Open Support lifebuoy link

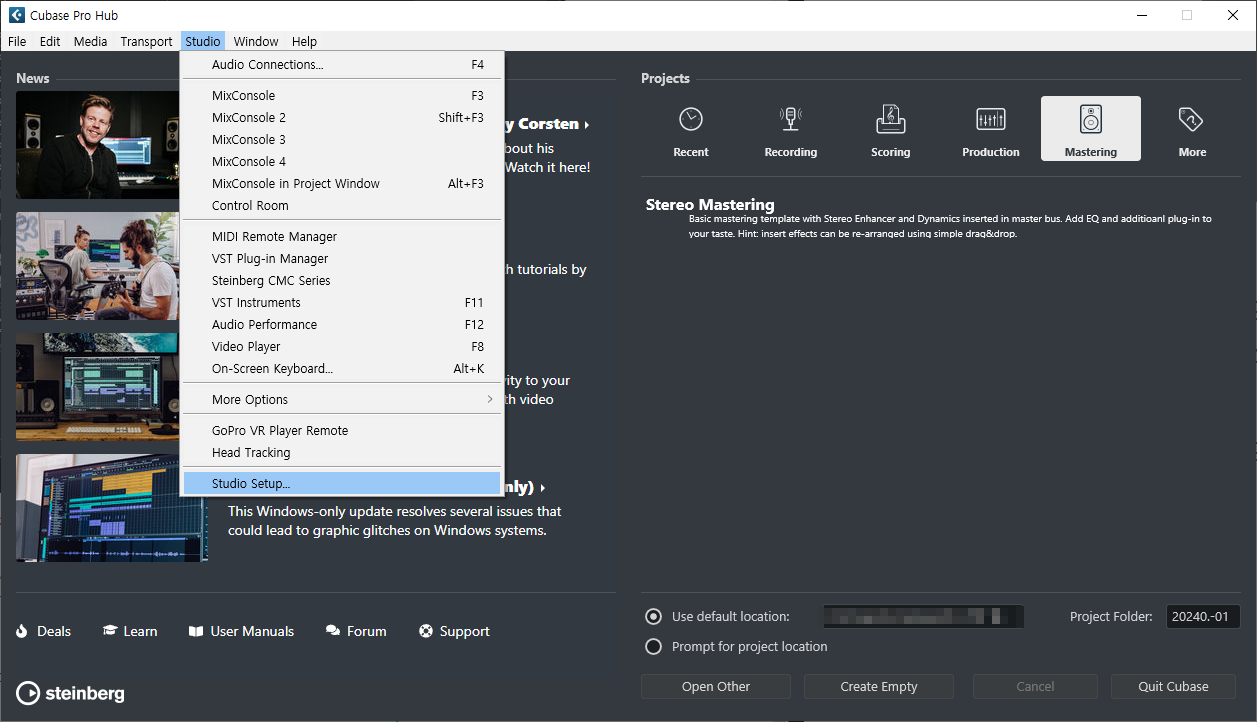click(454, 631)
